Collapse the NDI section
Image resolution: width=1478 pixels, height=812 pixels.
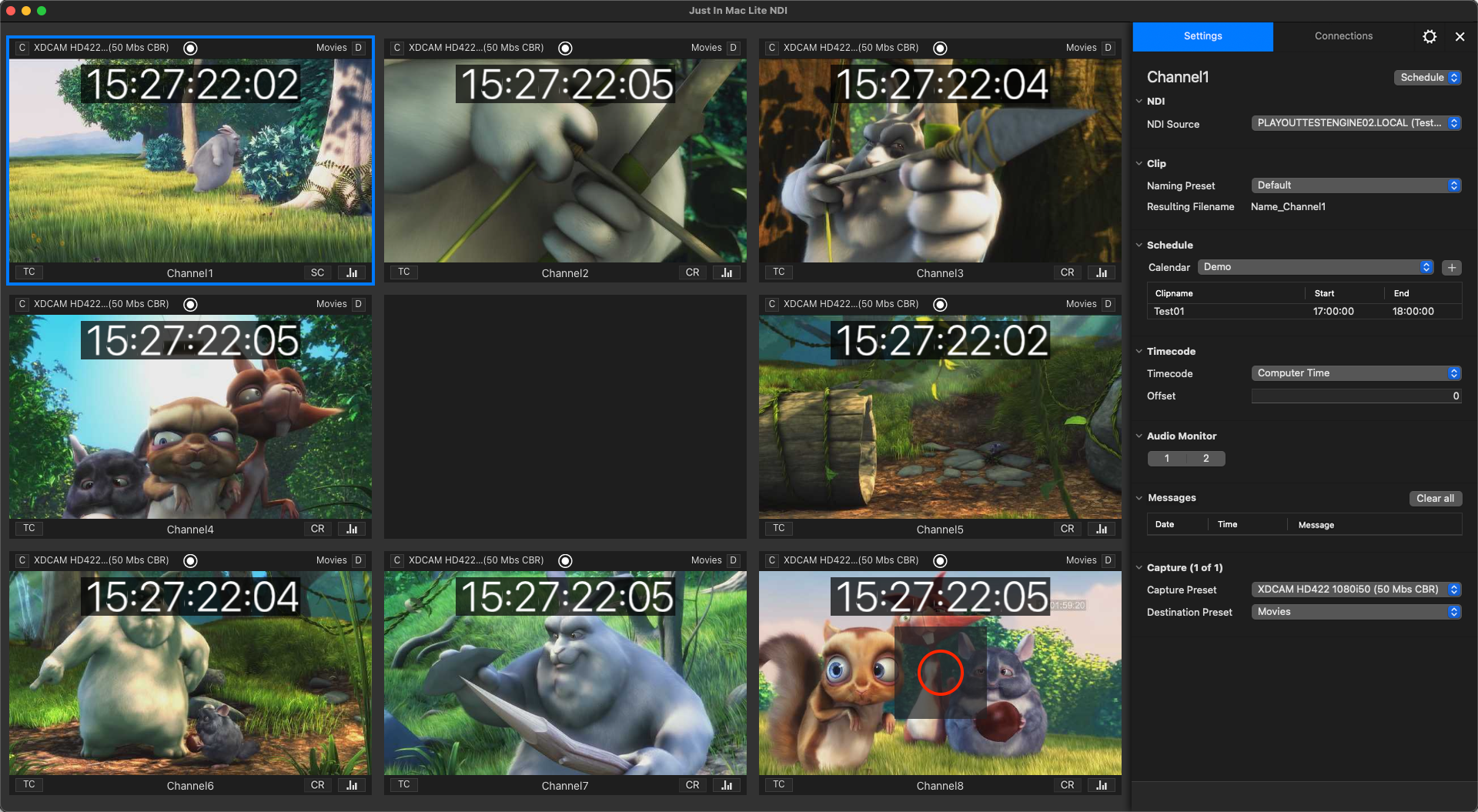1139,102
